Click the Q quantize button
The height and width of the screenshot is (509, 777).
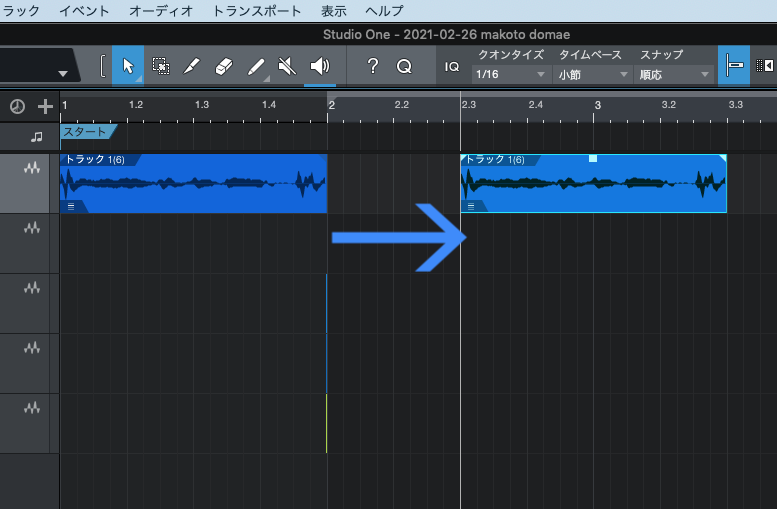(x=404, y=66)
